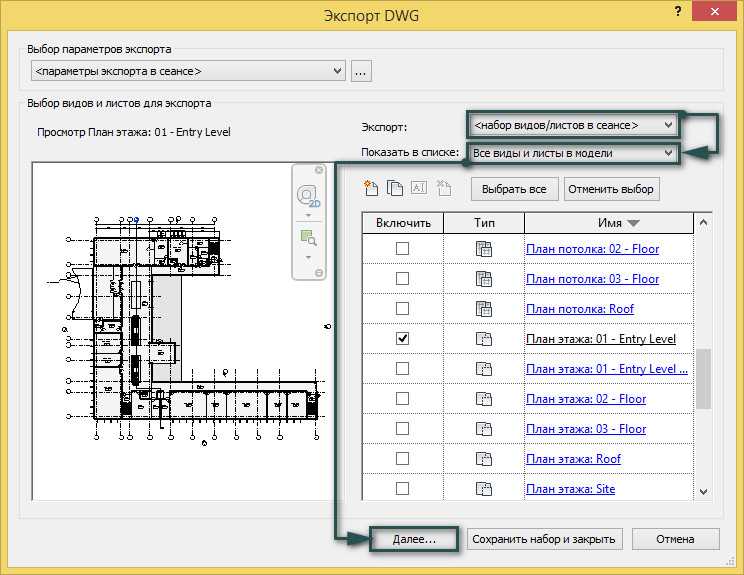Click type icon for План этажа: 03 - Floor
Image resolution: width=744 pixels, height=575 pixels.
coord(484,429)
